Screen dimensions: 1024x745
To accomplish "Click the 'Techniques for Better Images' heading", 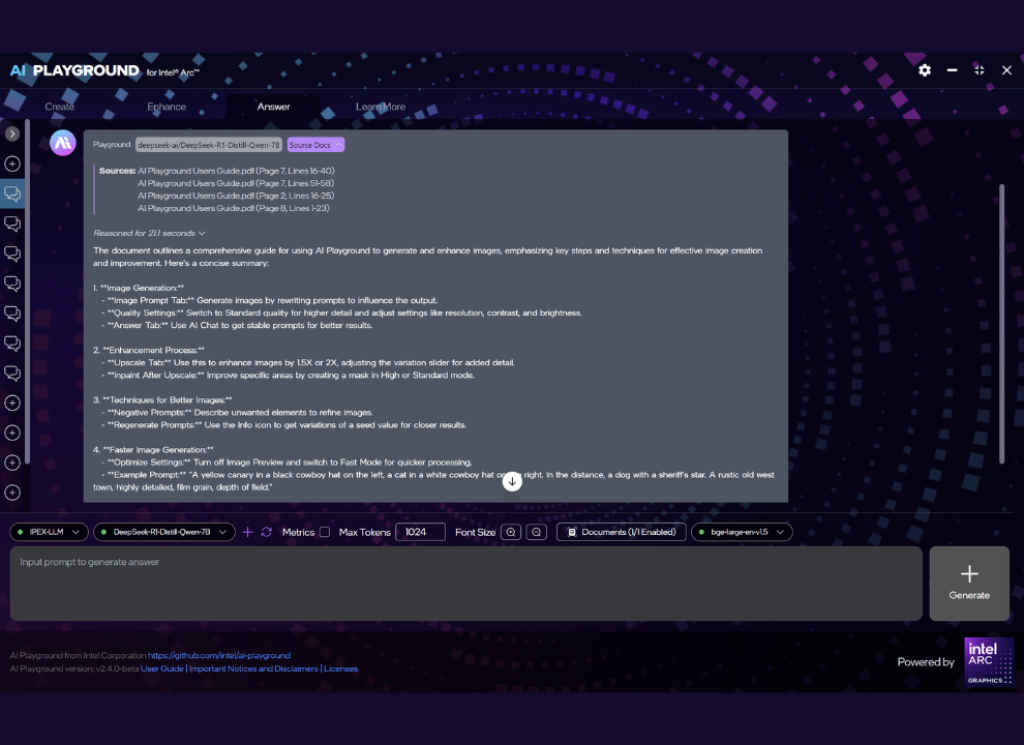I will (x=163, y=400).
